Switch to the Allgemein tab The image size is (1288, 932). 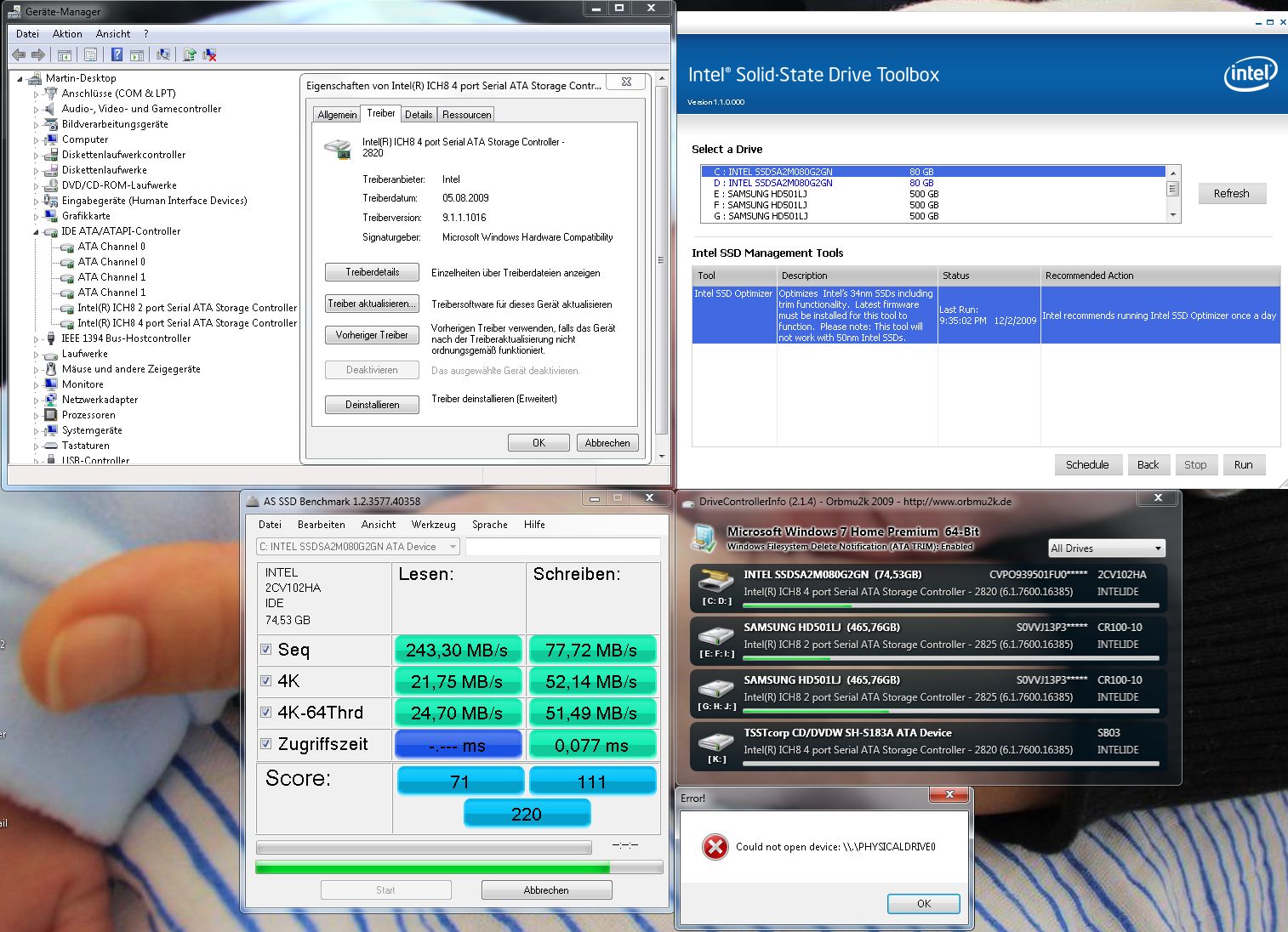pos(337,115)
